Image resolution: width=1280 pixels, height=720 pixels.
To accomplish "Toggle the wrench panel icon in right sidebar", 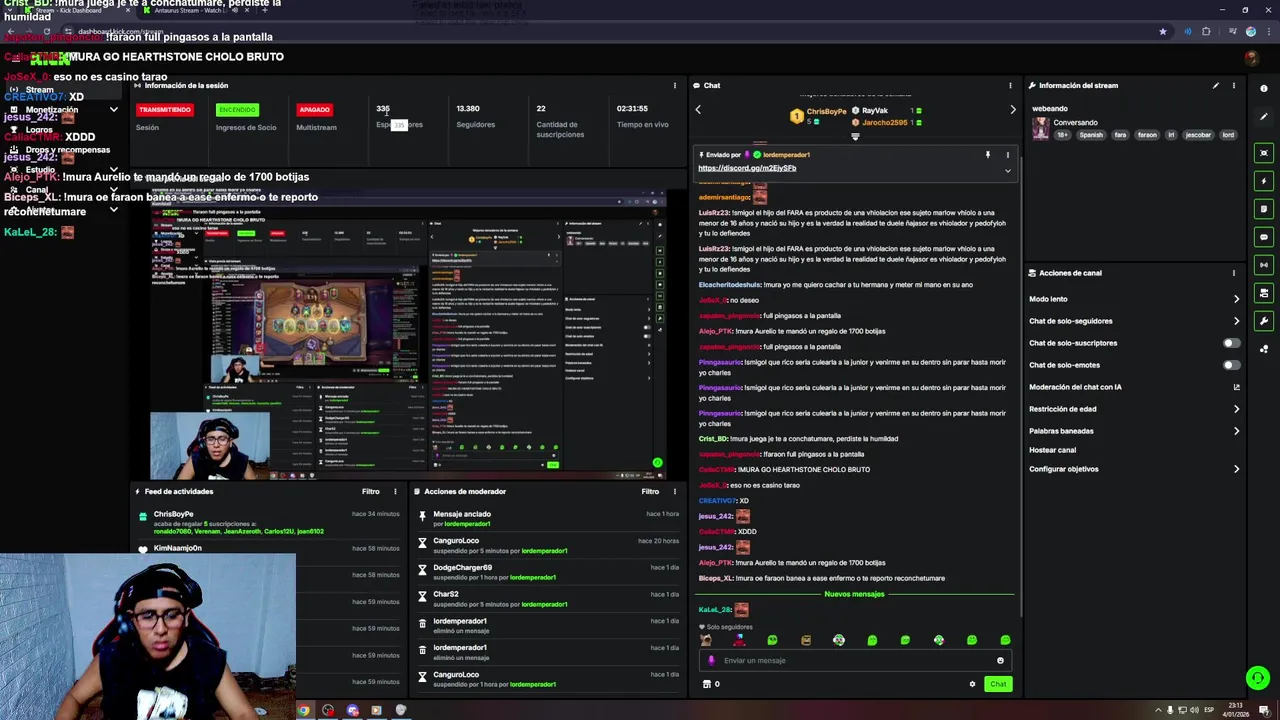I will click(x=1264, y=321).
